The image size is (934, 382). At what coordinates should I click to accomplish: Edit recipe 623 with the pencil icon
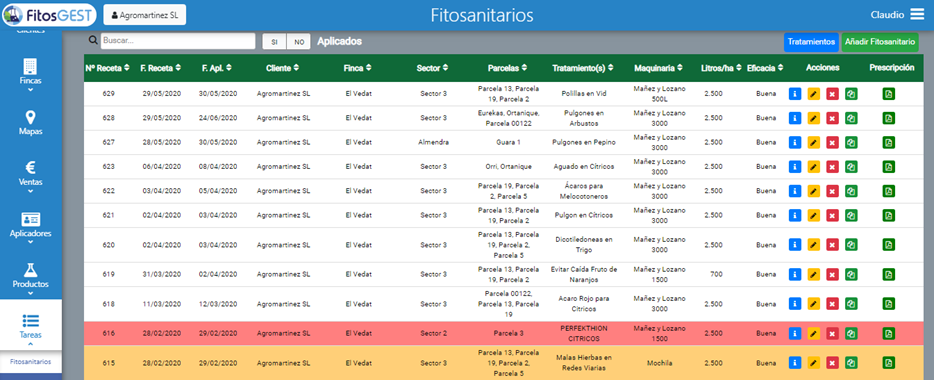pos(814,167)
